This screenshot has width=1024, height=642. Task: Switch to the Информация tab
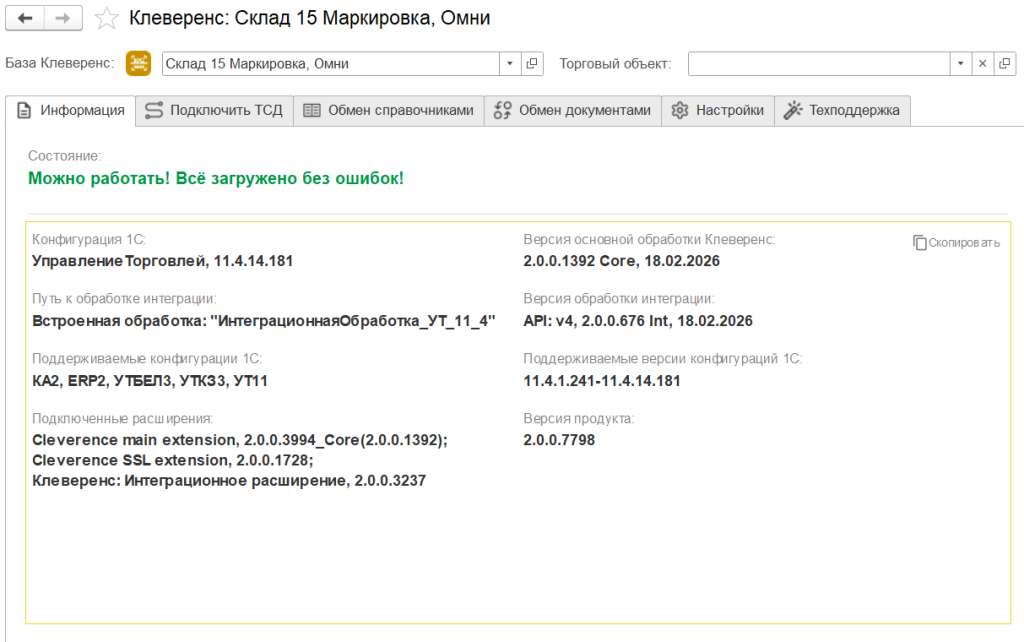pos(71,110)
